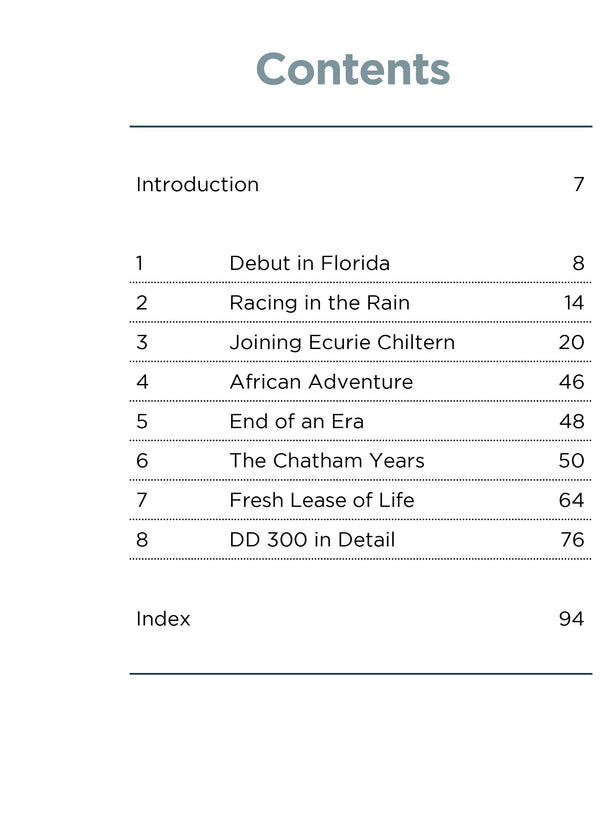Click page number 20

pos(571,342)
